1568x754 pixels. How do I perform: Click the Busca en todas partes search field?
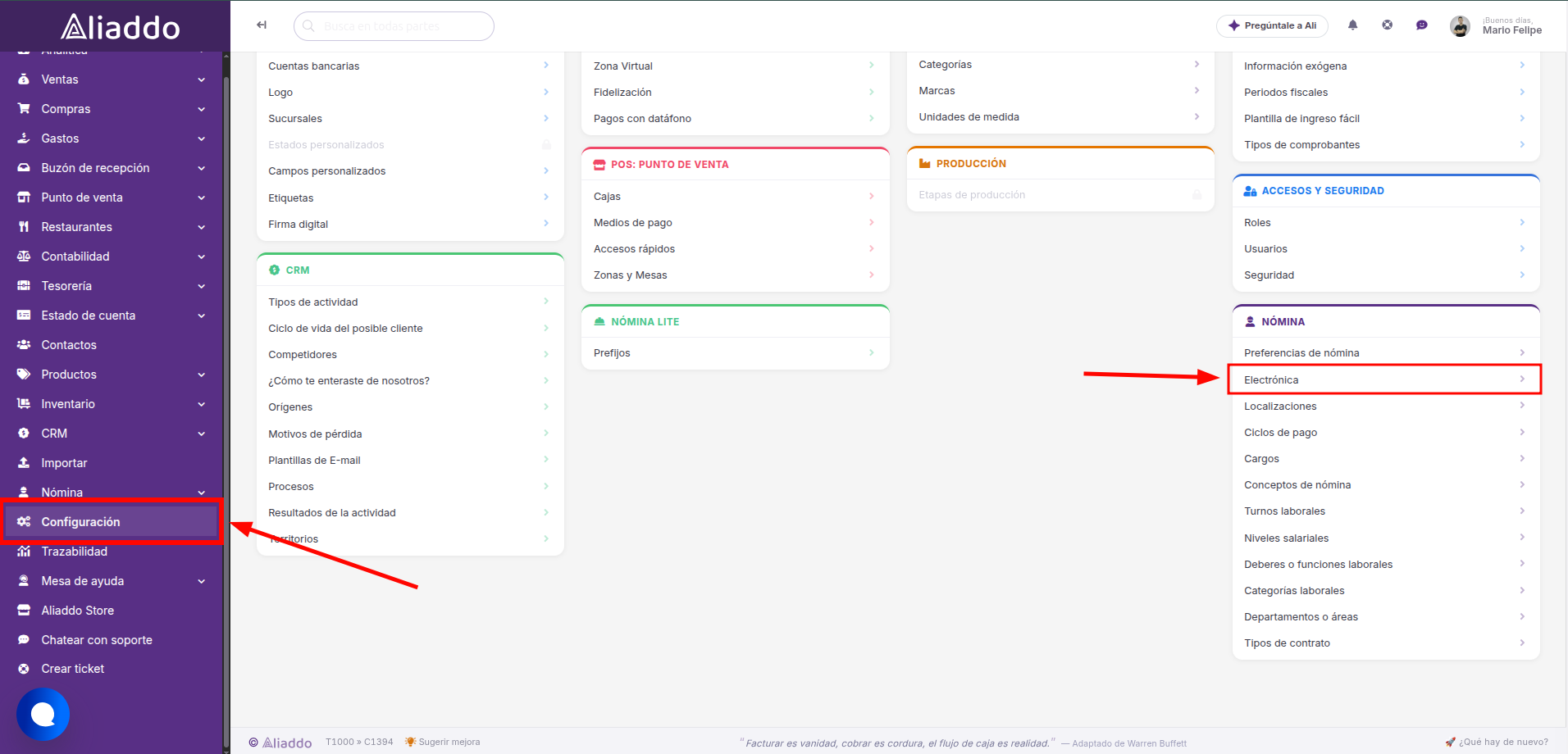click(x=394, y=26)
